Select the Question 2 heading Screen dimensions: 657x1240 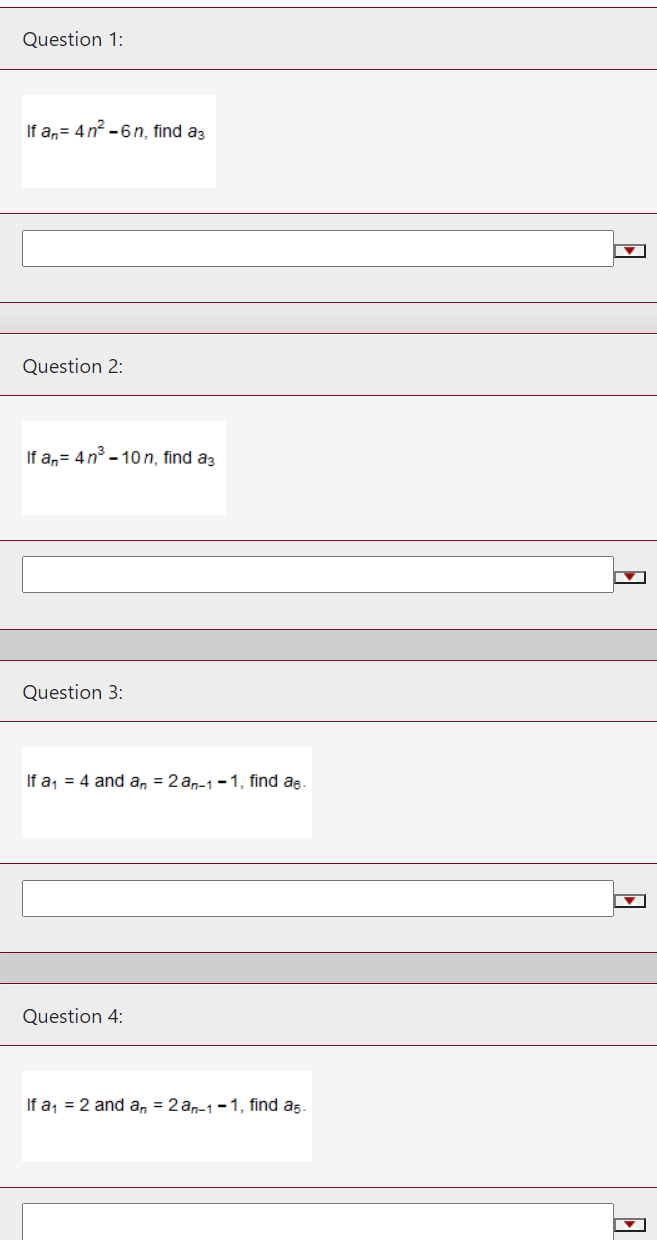point(72,366)
